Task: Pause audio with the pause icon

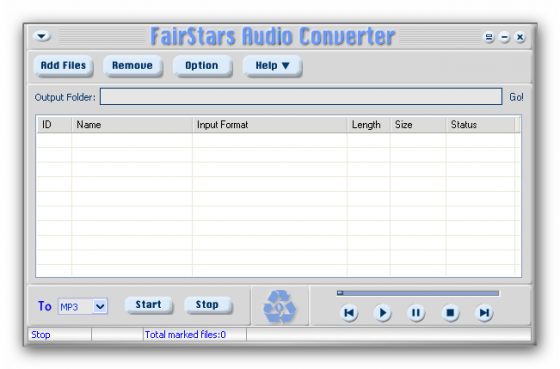Action: (416, 313)
